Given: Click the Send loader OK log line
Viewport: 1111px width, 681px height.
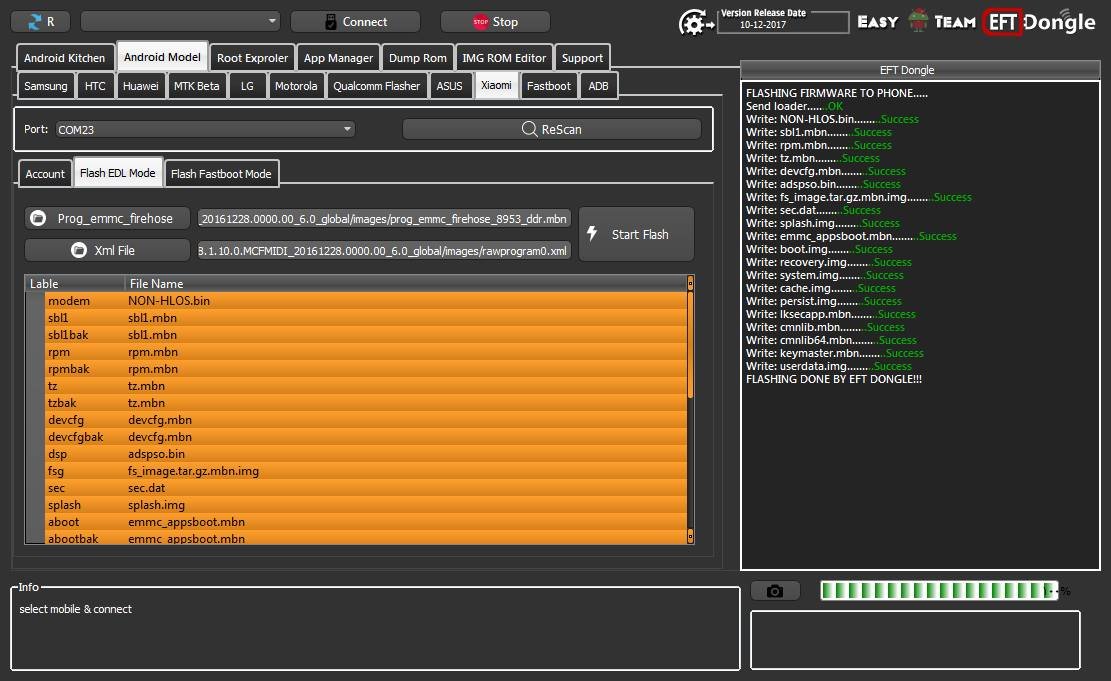Looking at the screenshot, I should point(794,106).
